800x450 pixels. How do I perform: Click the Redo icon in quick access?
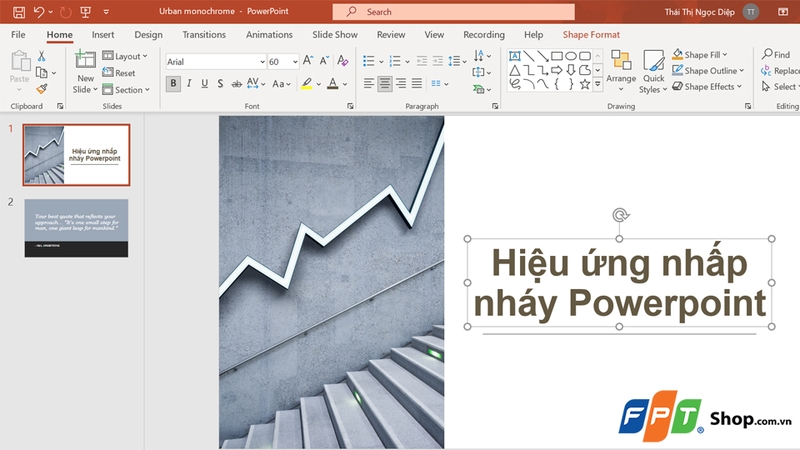65,12
